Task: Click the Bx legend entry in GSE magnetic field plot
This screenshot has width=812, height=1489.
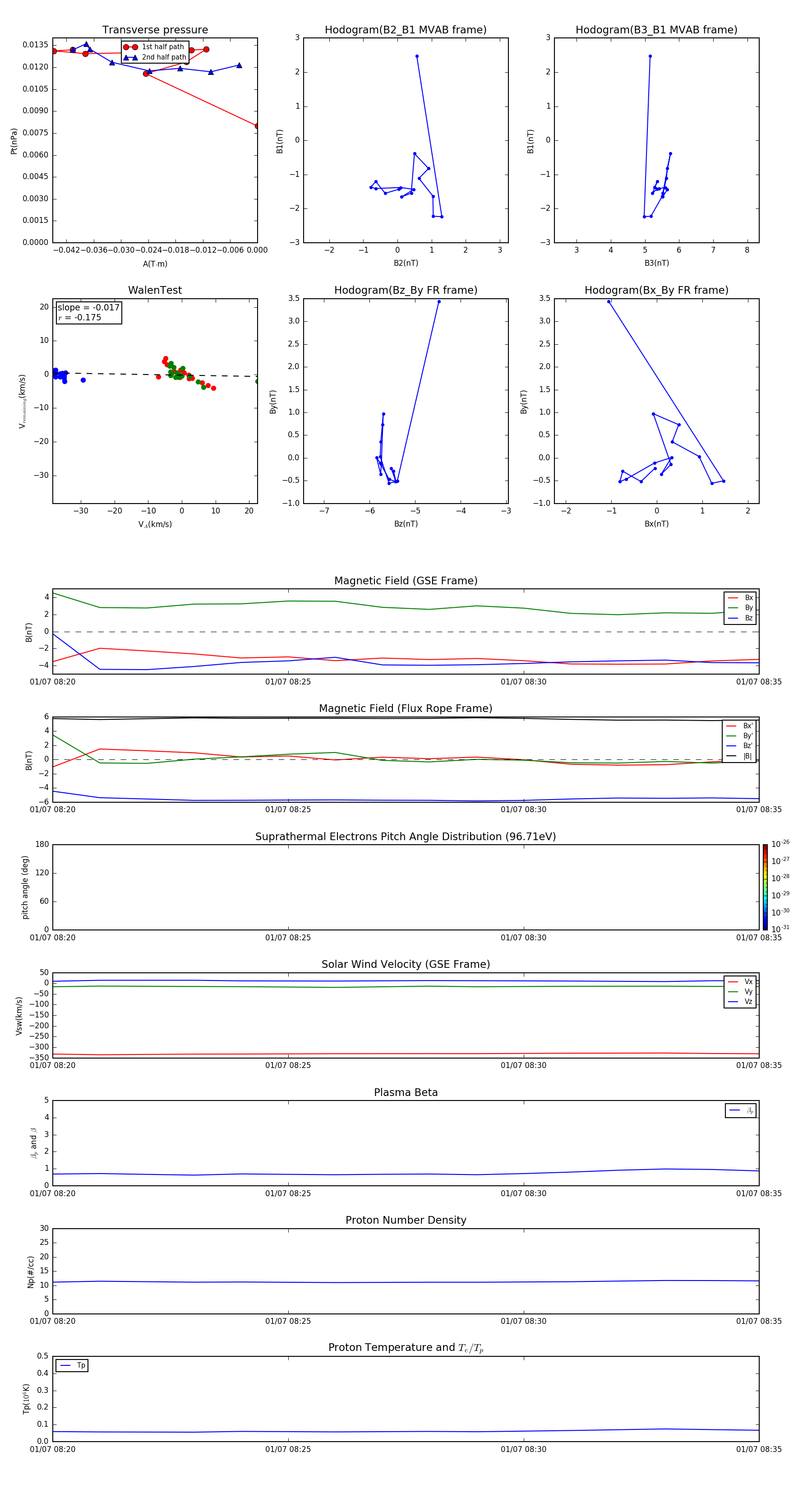Action: (x=740, y=598)
